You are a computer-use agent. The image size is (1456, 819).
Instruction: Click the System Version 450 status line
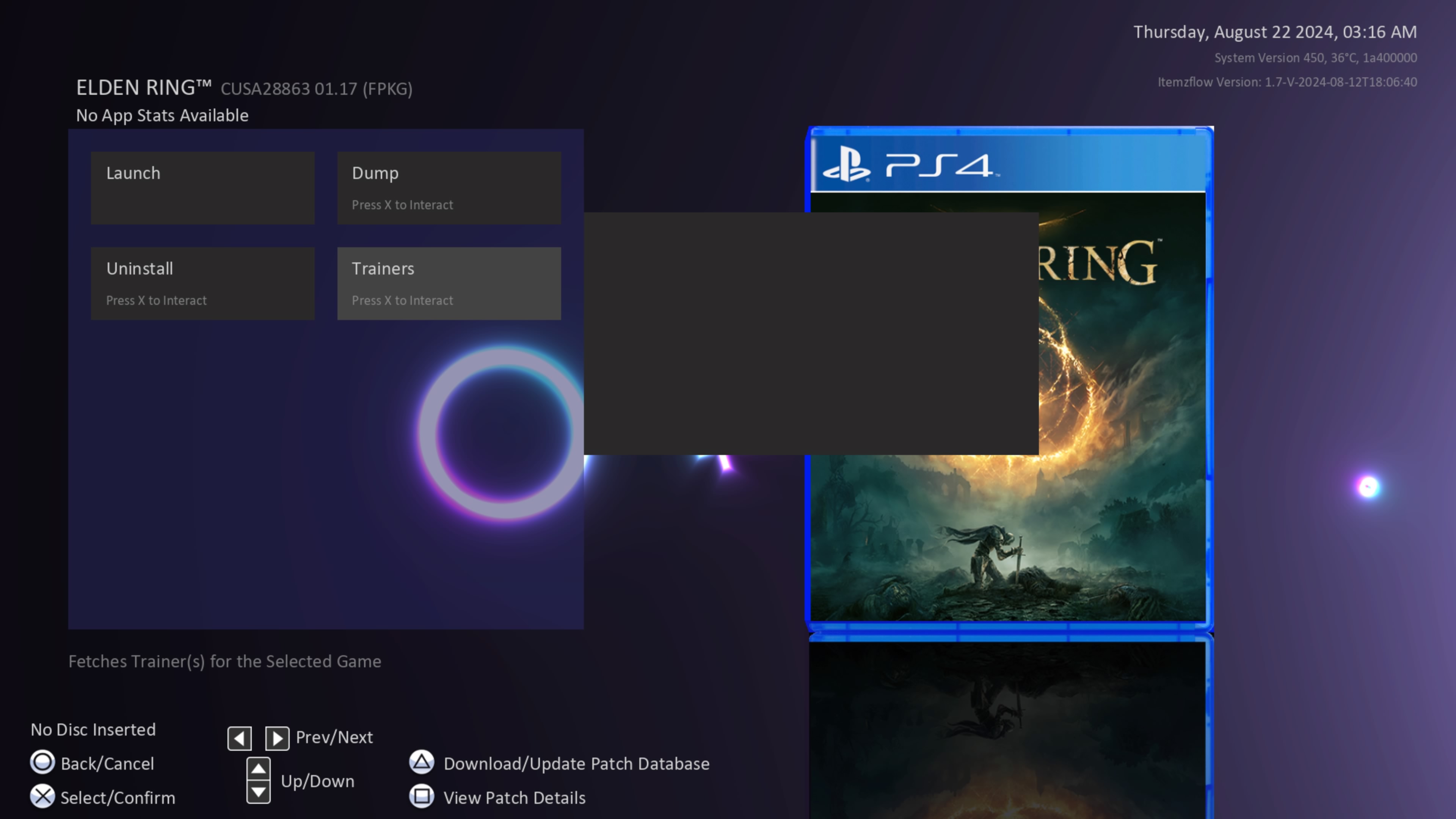pos(1316,58)
